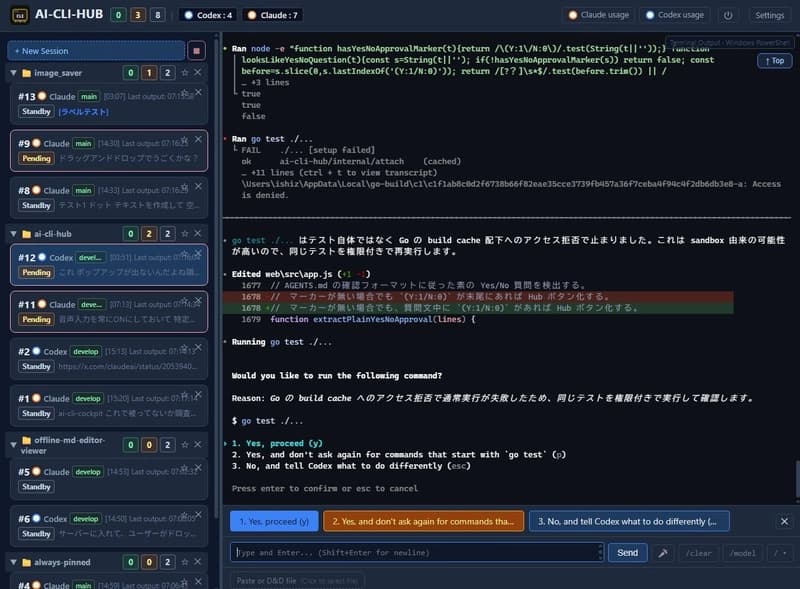
Task: Star the always-pinned folder
Action: pos(185,562)
